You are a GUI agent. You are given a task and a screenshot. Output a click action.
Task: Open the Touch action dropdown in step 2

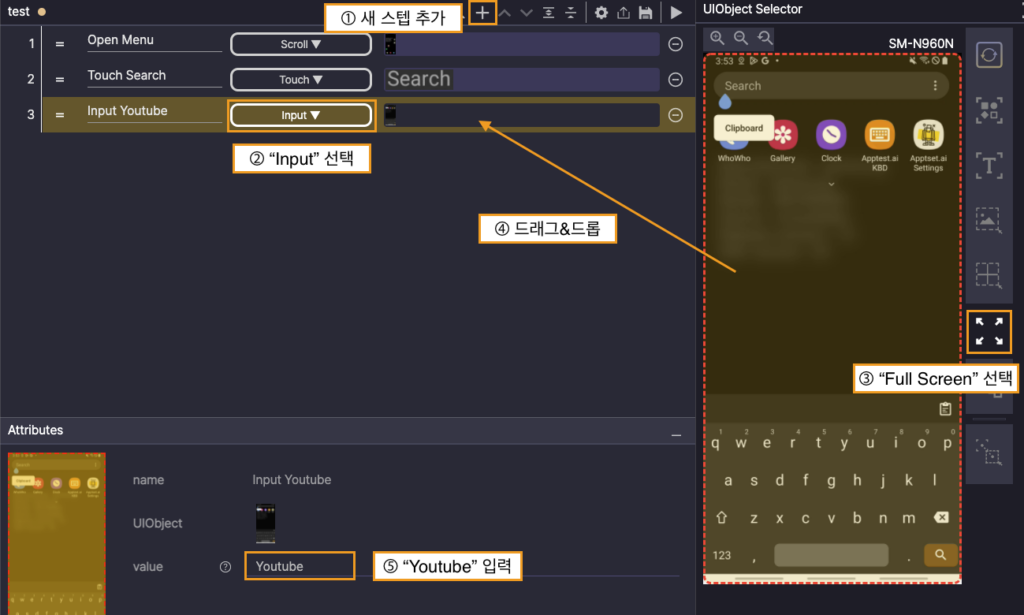tap(301, 80)
